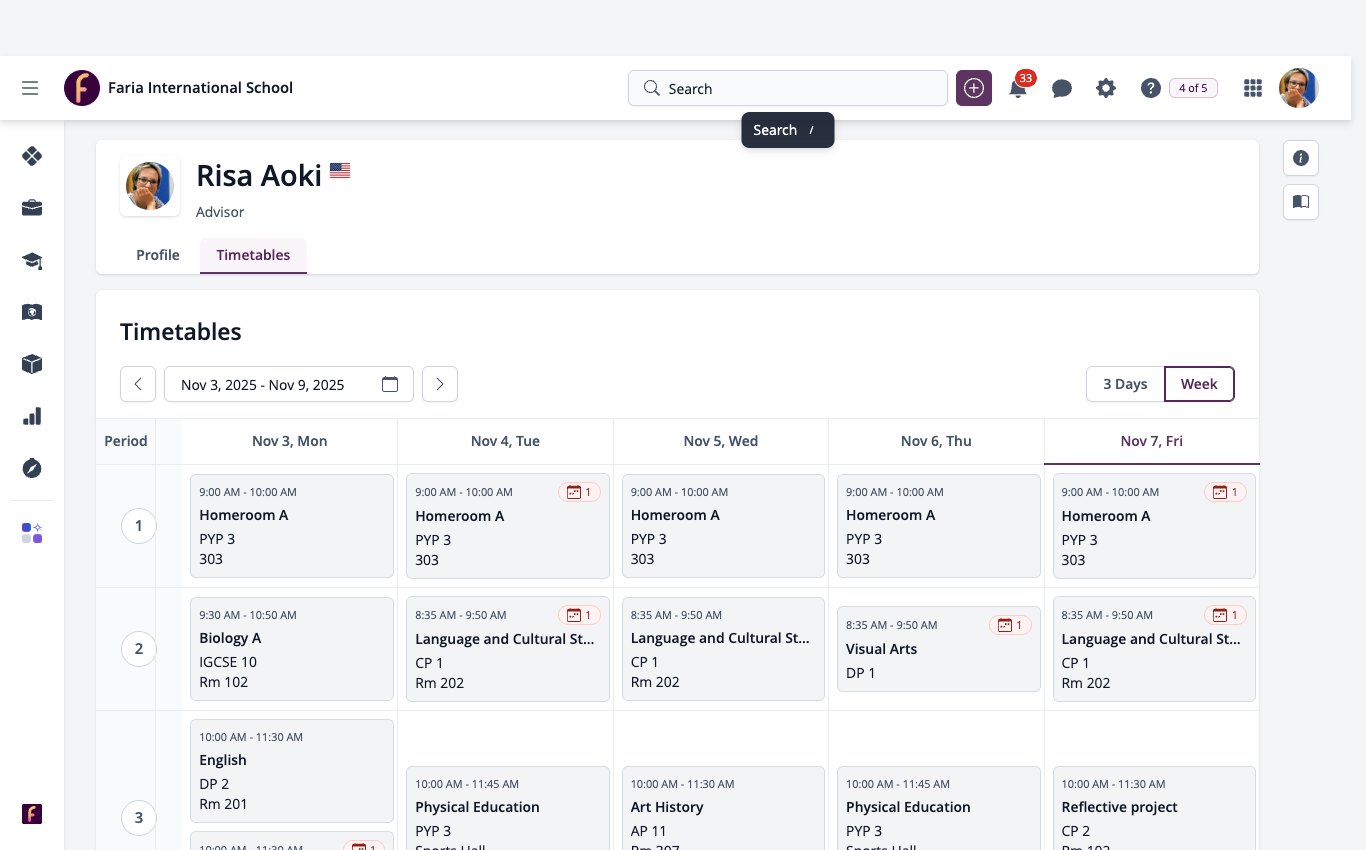Go to next week arrow
The image size is (1366, 850).
(x=440, y=384)
